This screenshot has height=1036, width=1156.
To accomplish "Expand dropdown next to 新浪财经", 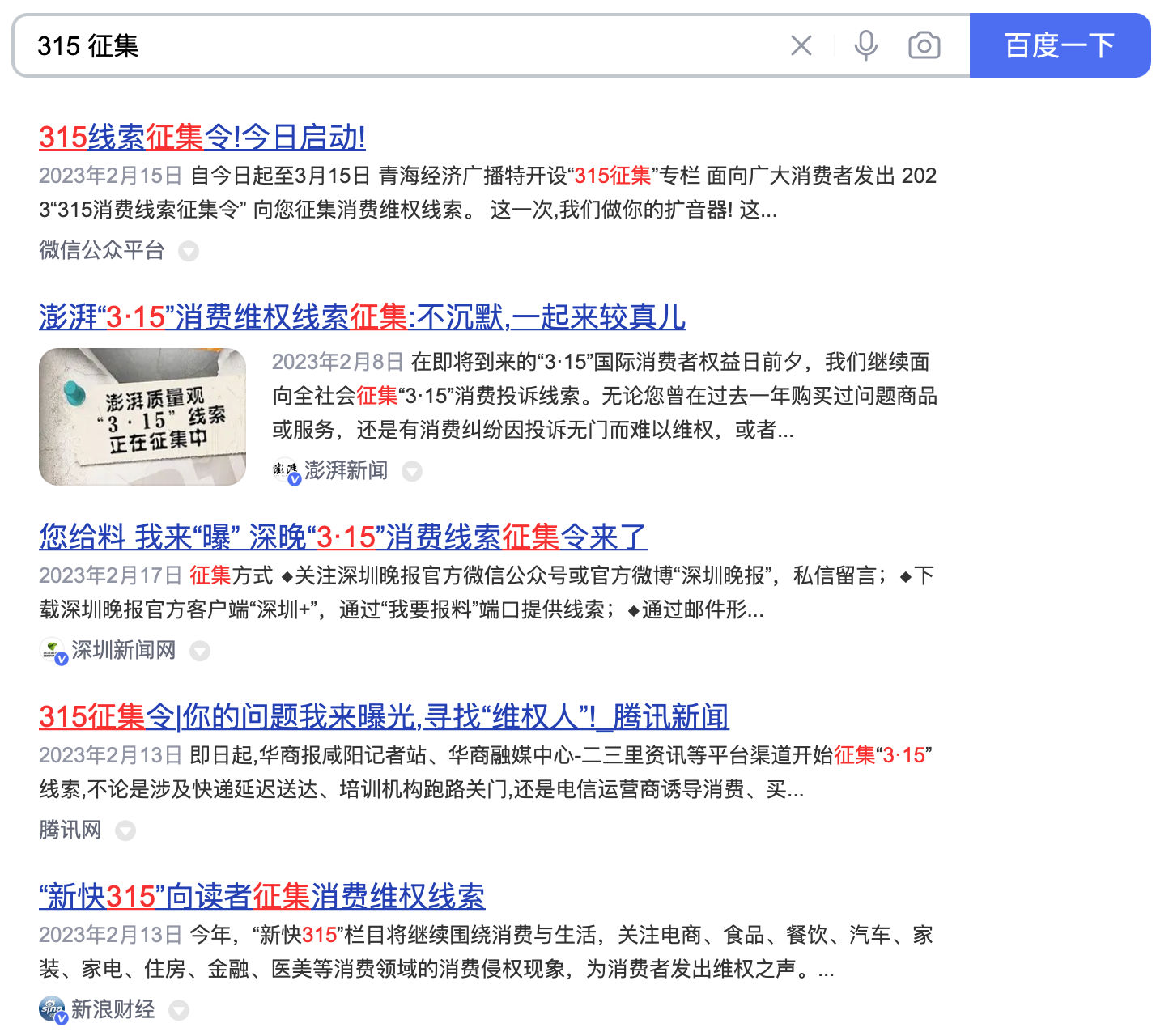I will (x=179, y=1010).
